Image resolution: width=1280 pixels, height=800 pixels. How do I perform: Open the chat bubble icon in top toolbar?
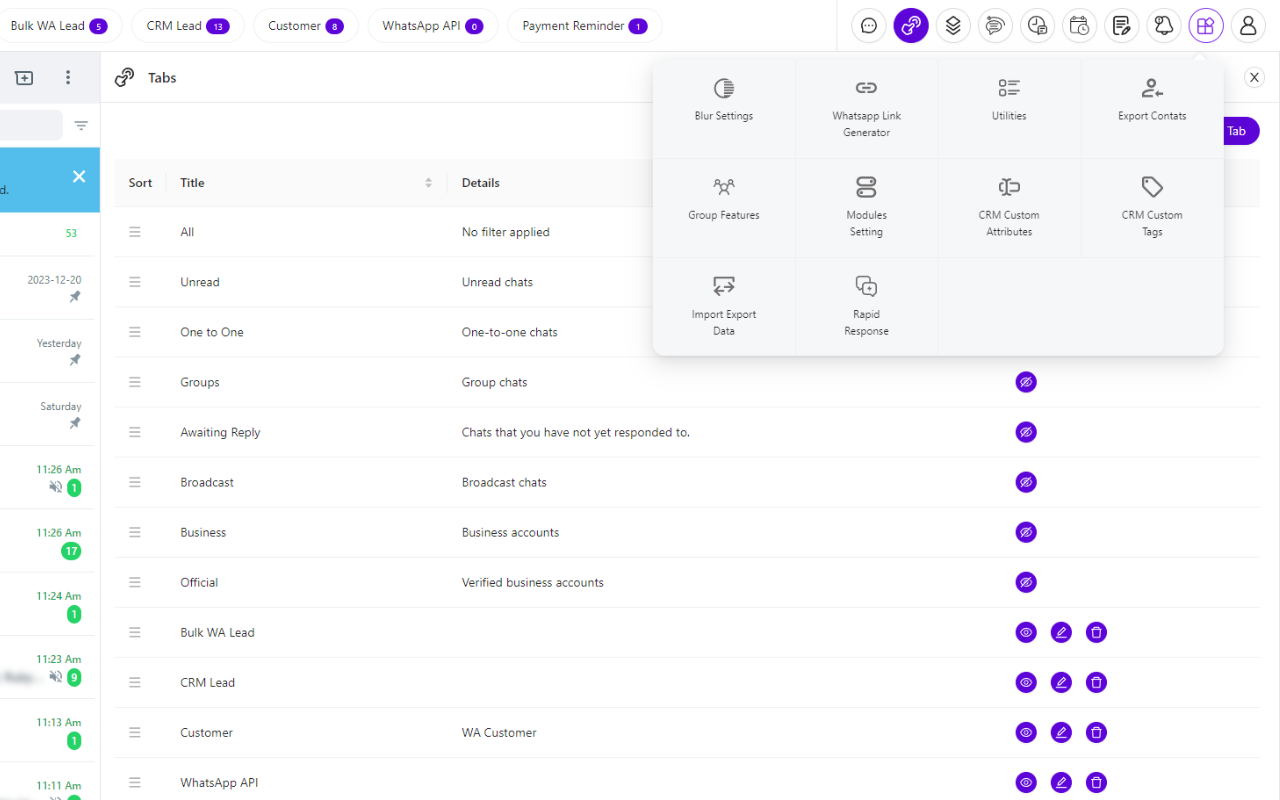click(869, 26)
